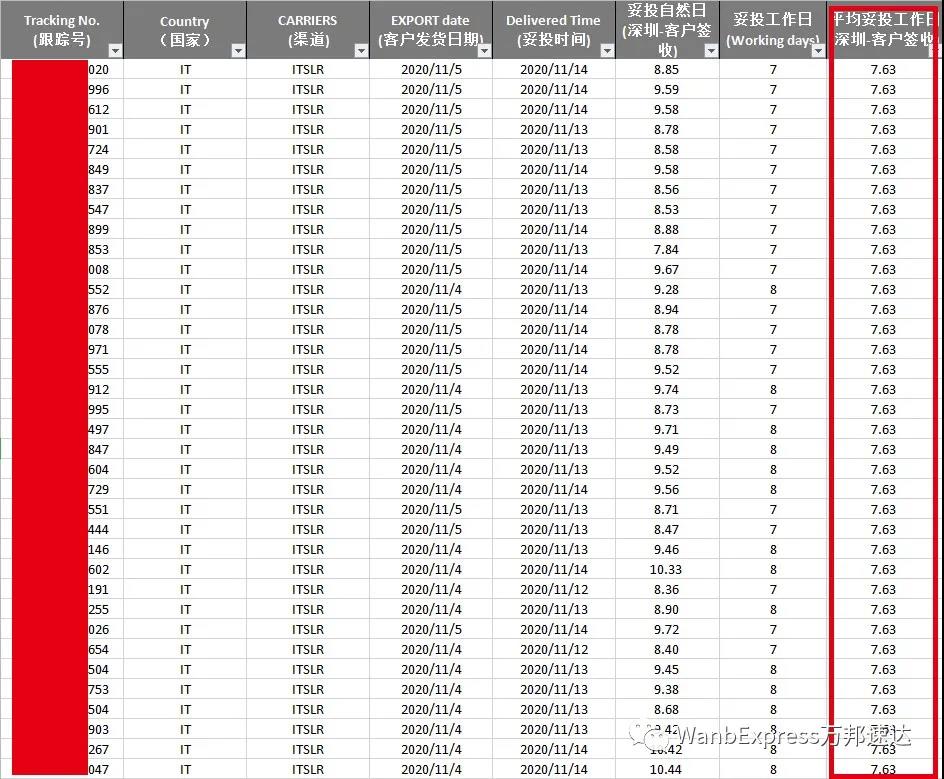944x779 pixels.
Task: Select the 'Tracking No. (跟踪号)' header cell
Action: pos(61,29)
